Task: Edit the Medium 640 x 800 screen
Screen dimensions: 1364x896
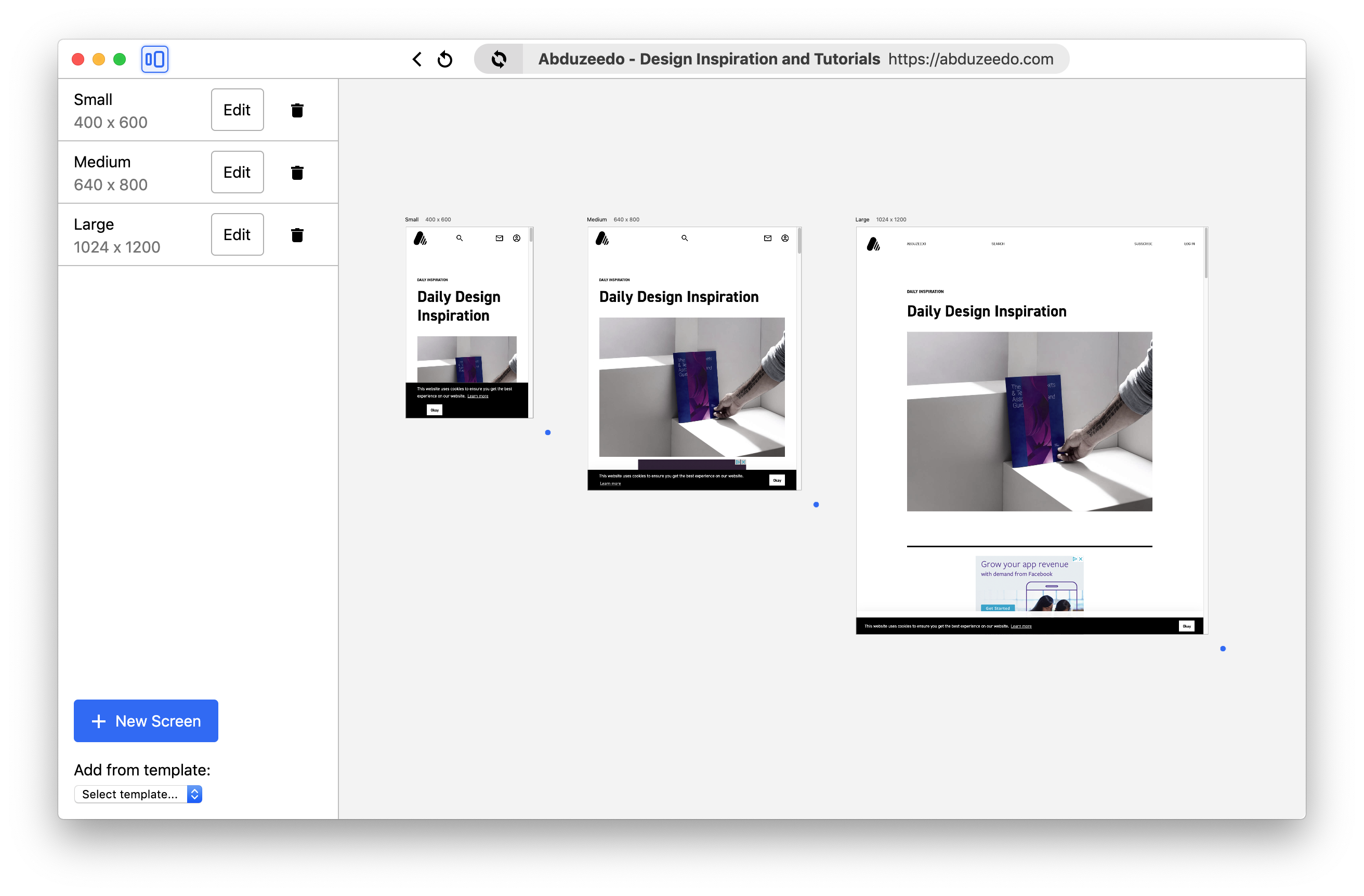Action: (x=237, y=173)
